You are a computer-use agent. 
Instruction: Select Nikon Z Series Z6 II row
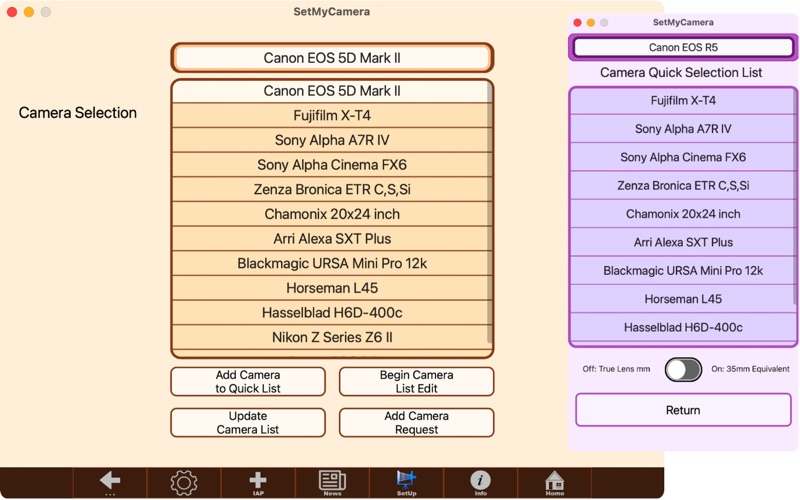331,337
